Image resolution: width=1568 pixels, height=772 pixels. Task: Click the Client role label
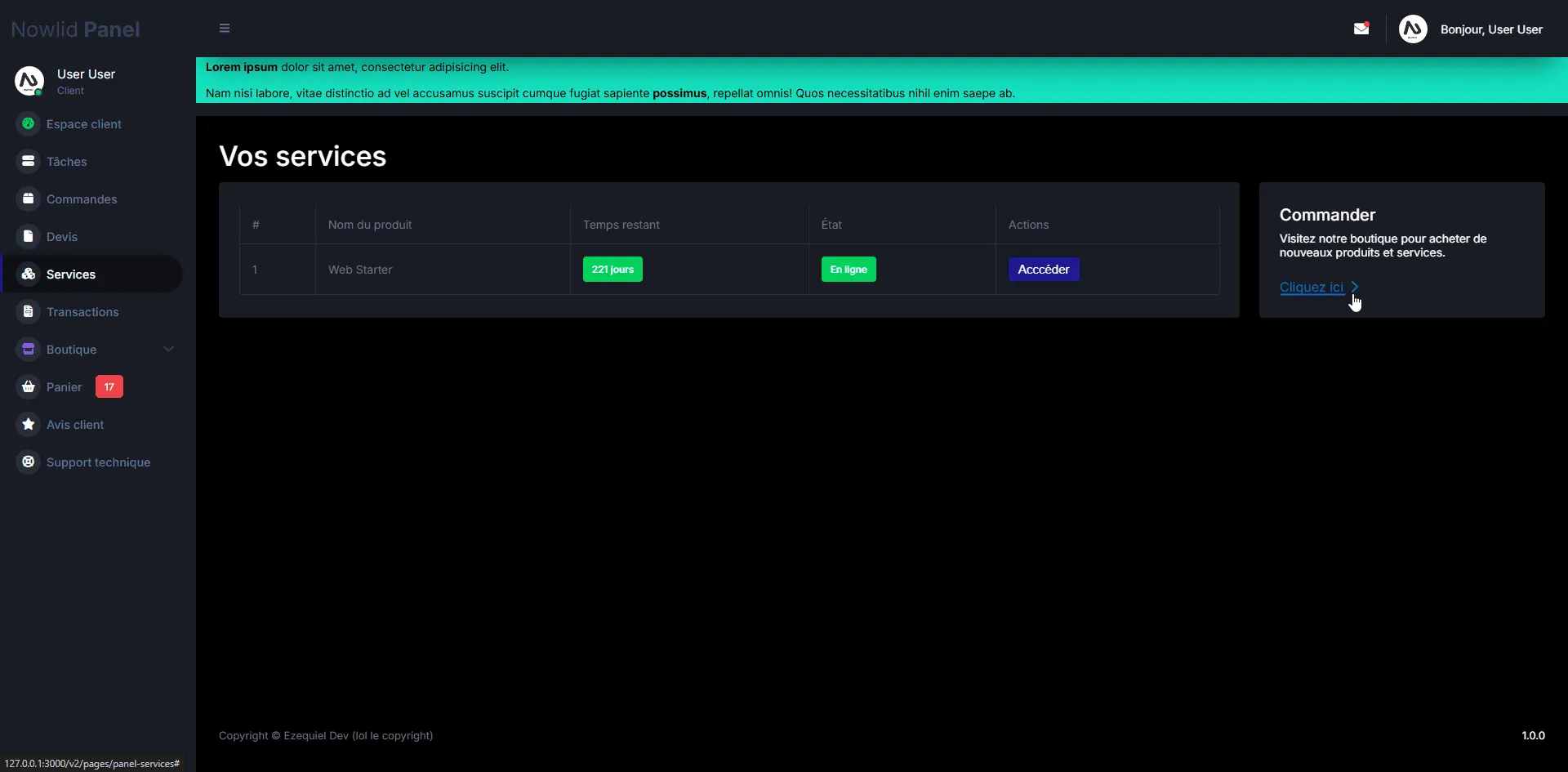(x=70, y=91)
